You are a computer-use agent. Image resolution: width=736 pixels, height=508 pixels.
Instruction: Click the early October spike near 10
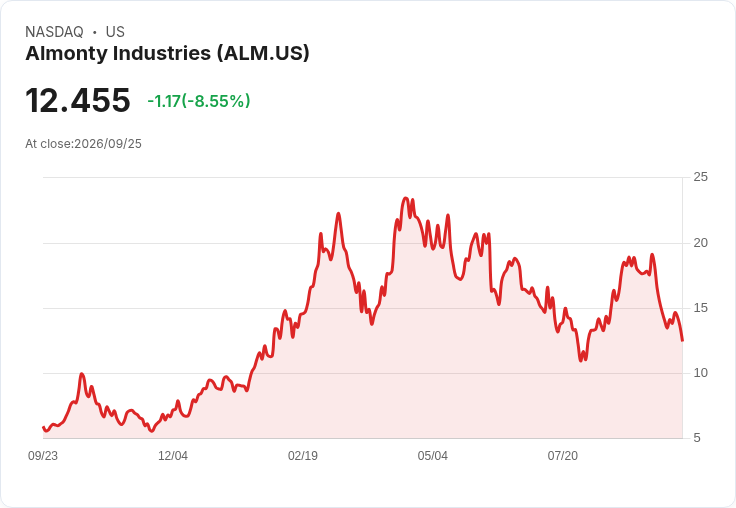tap(82, 374)
